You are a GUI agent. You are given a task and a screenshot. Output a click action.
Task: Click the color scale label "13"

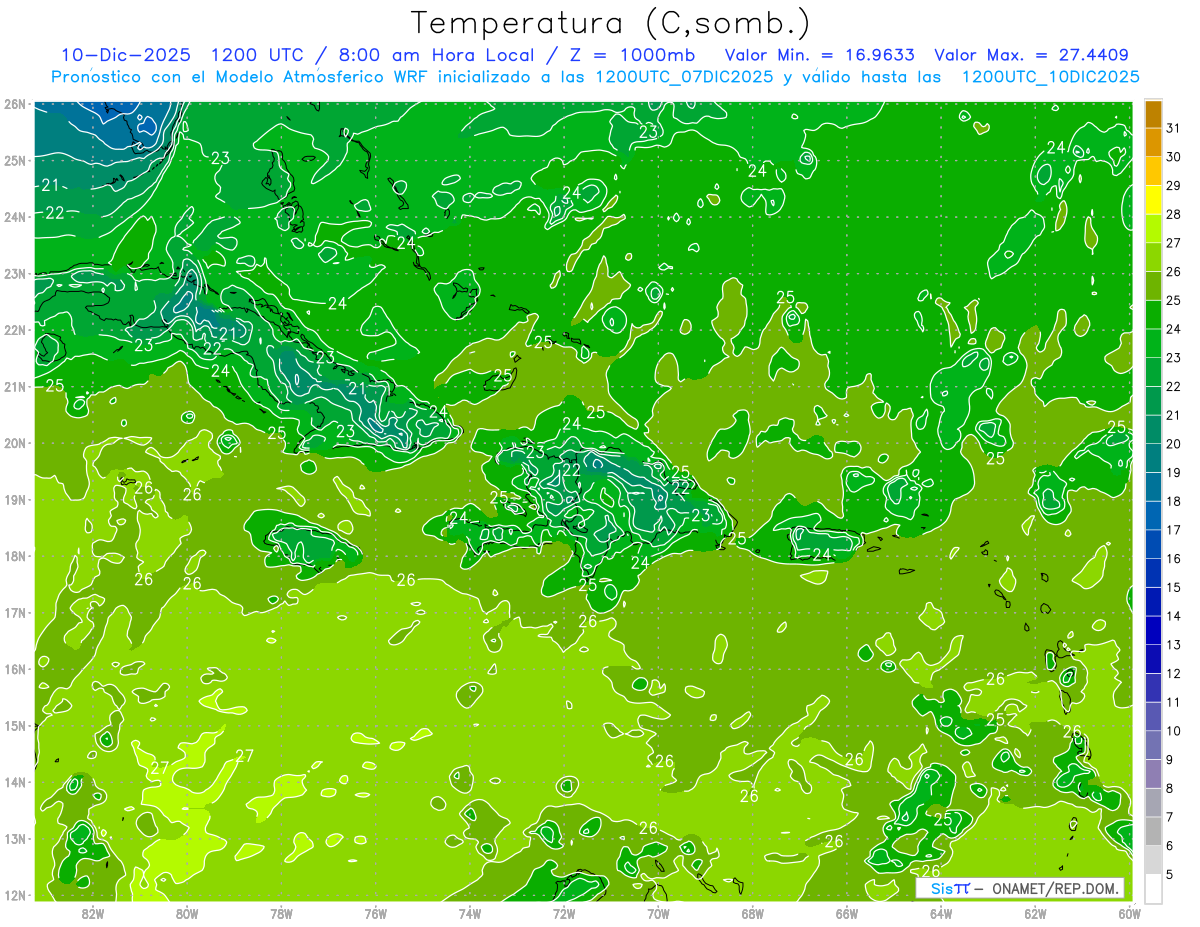click(1173, 645)
